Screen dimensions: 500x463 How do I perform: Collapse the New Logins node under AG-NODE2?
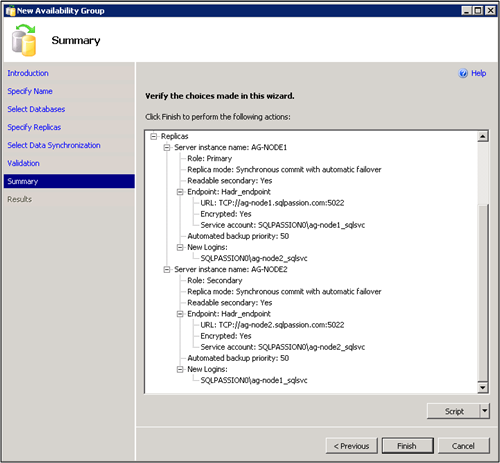pyautogui.click(x=180, y=369)
